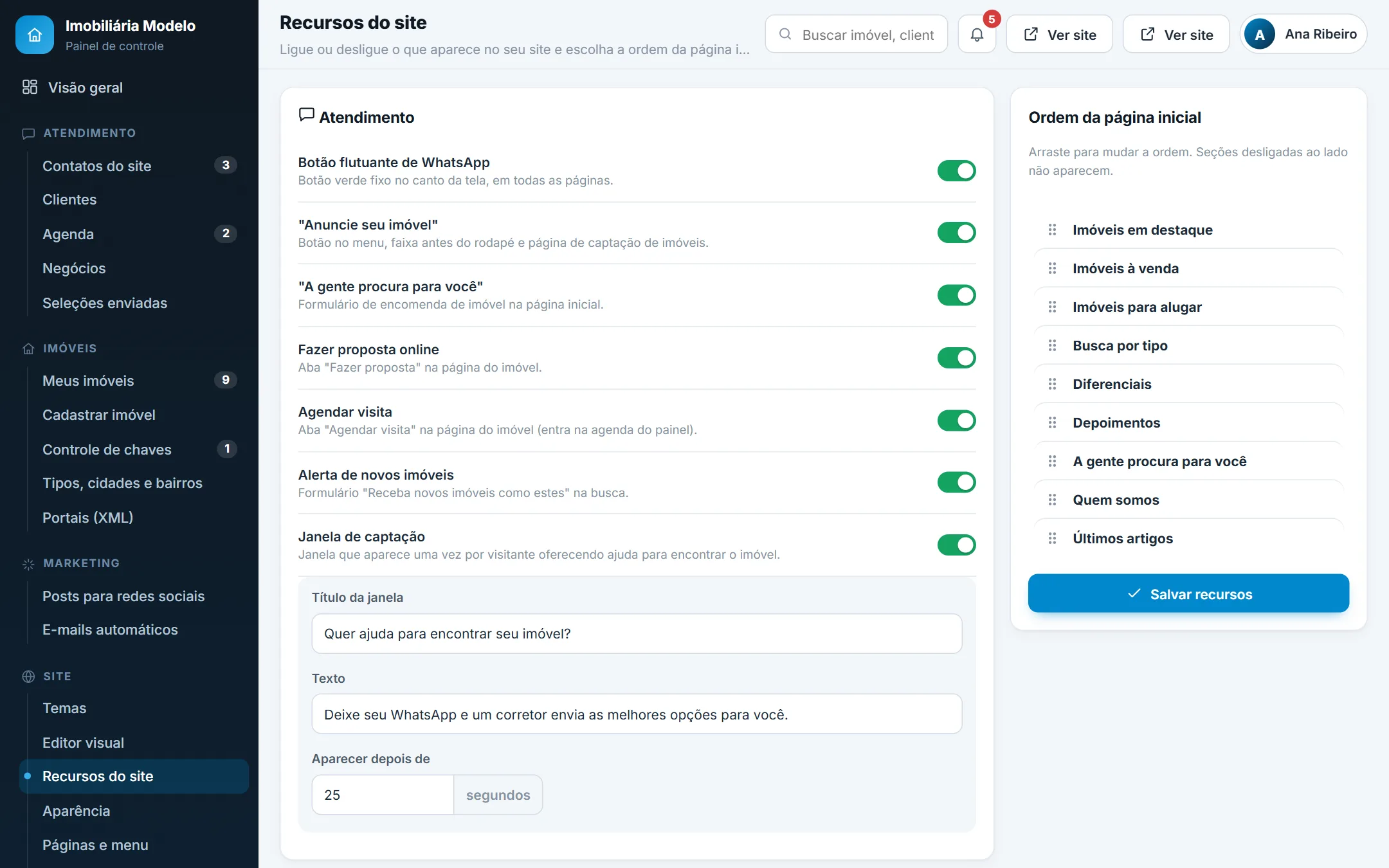This screenshot has width=1389, height=868.
Task: Go to Meus imóveis in sidebar
Action: (134, 381)
